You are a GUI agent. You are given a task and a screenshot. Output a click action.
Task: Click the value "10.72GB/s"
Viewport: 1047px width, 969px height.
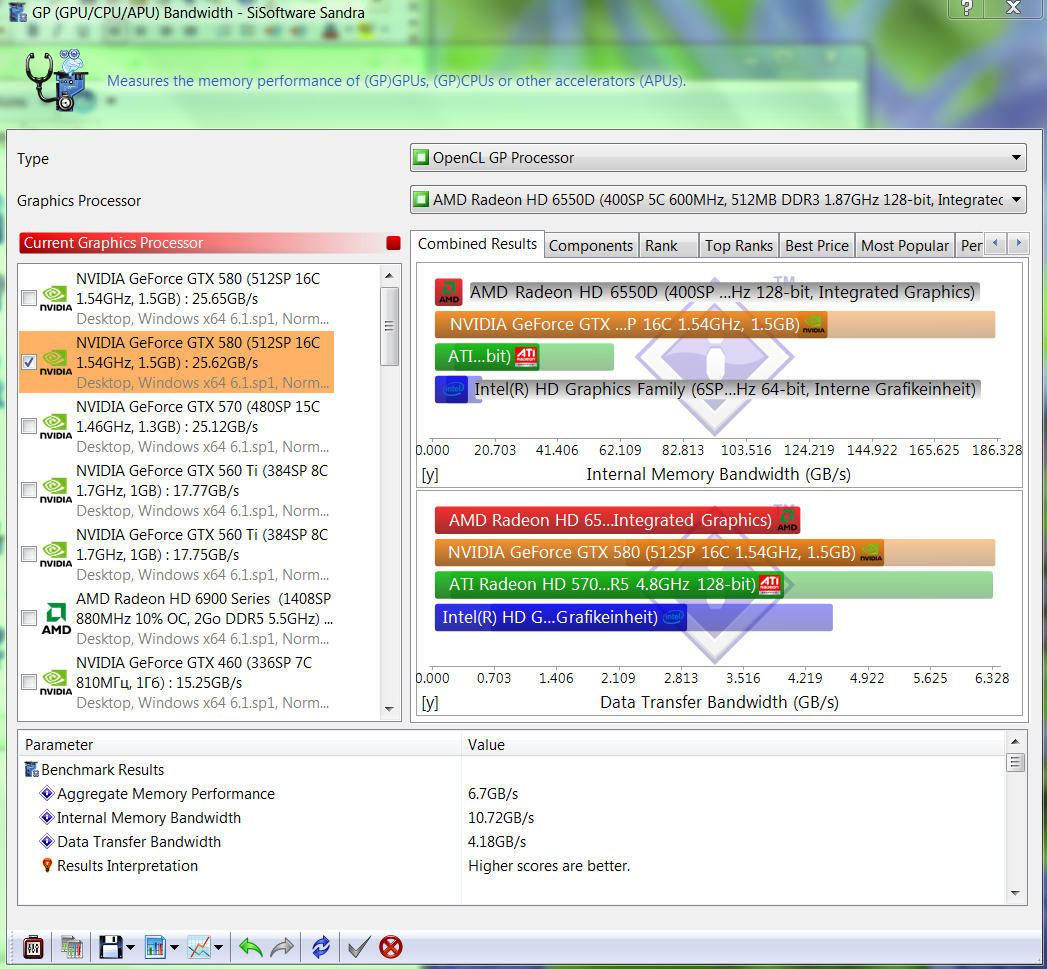click(x=501, y=817)
